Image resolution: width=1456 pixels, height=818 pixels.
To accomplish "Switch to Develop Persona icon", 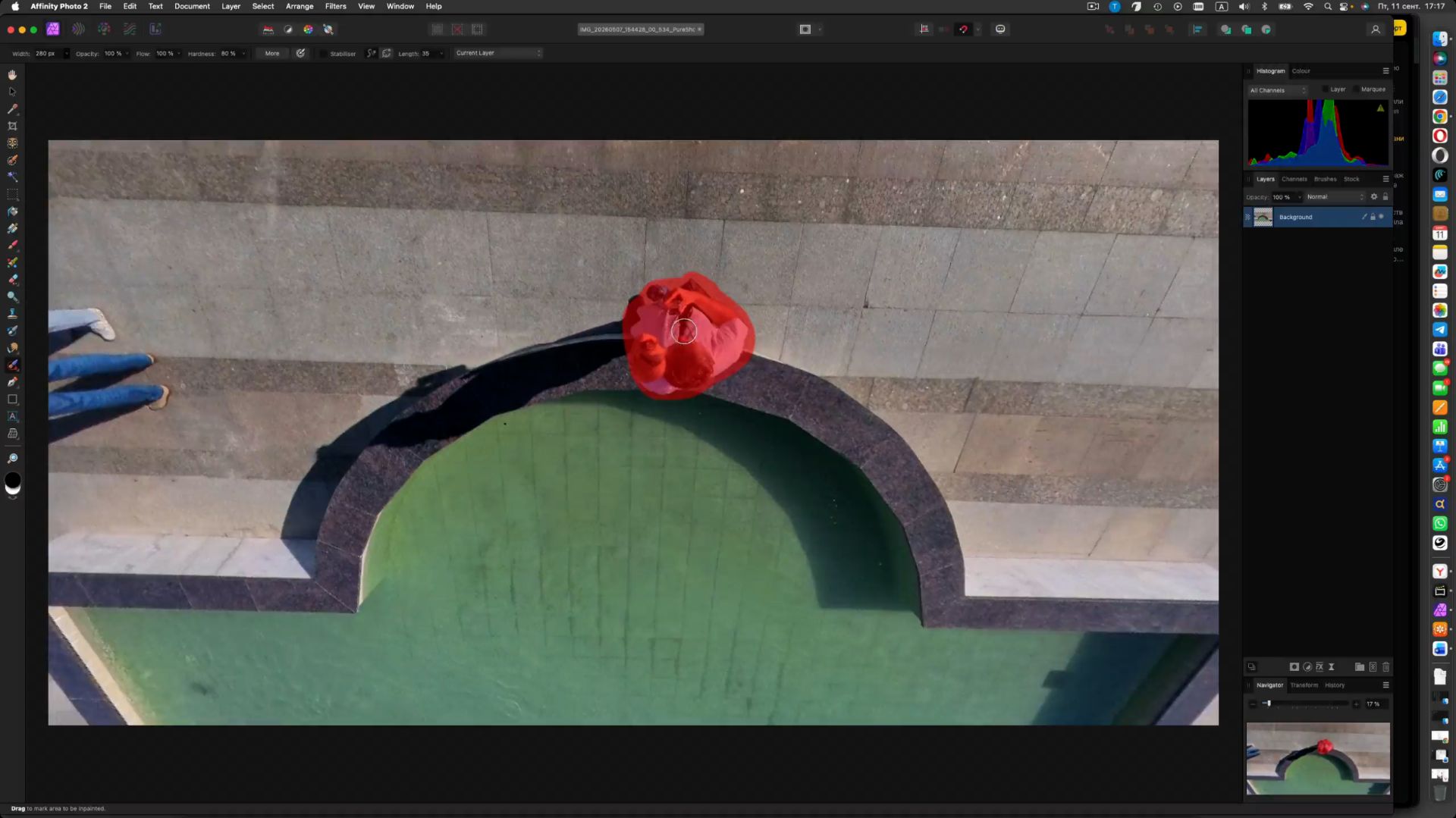I will click(104, 30).
